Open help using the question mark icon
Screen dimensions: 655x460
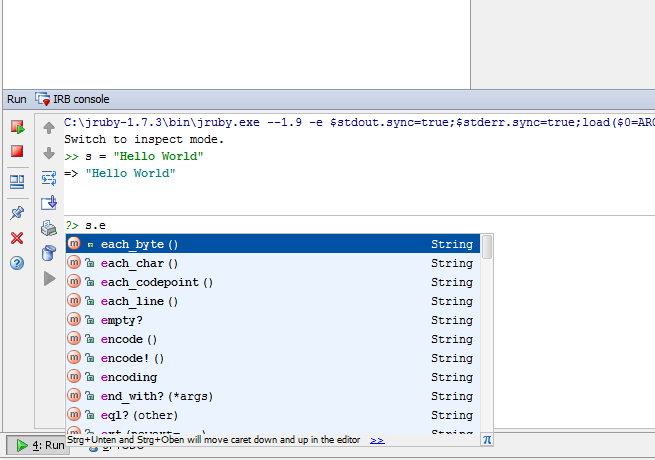[x=17, y=263]
